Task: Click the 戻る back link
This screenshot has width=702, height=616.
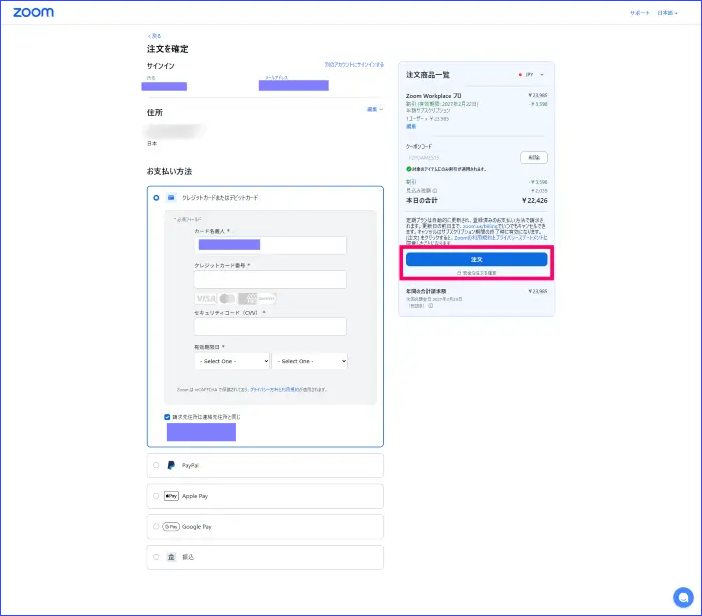Action: (x=154, y=36)
